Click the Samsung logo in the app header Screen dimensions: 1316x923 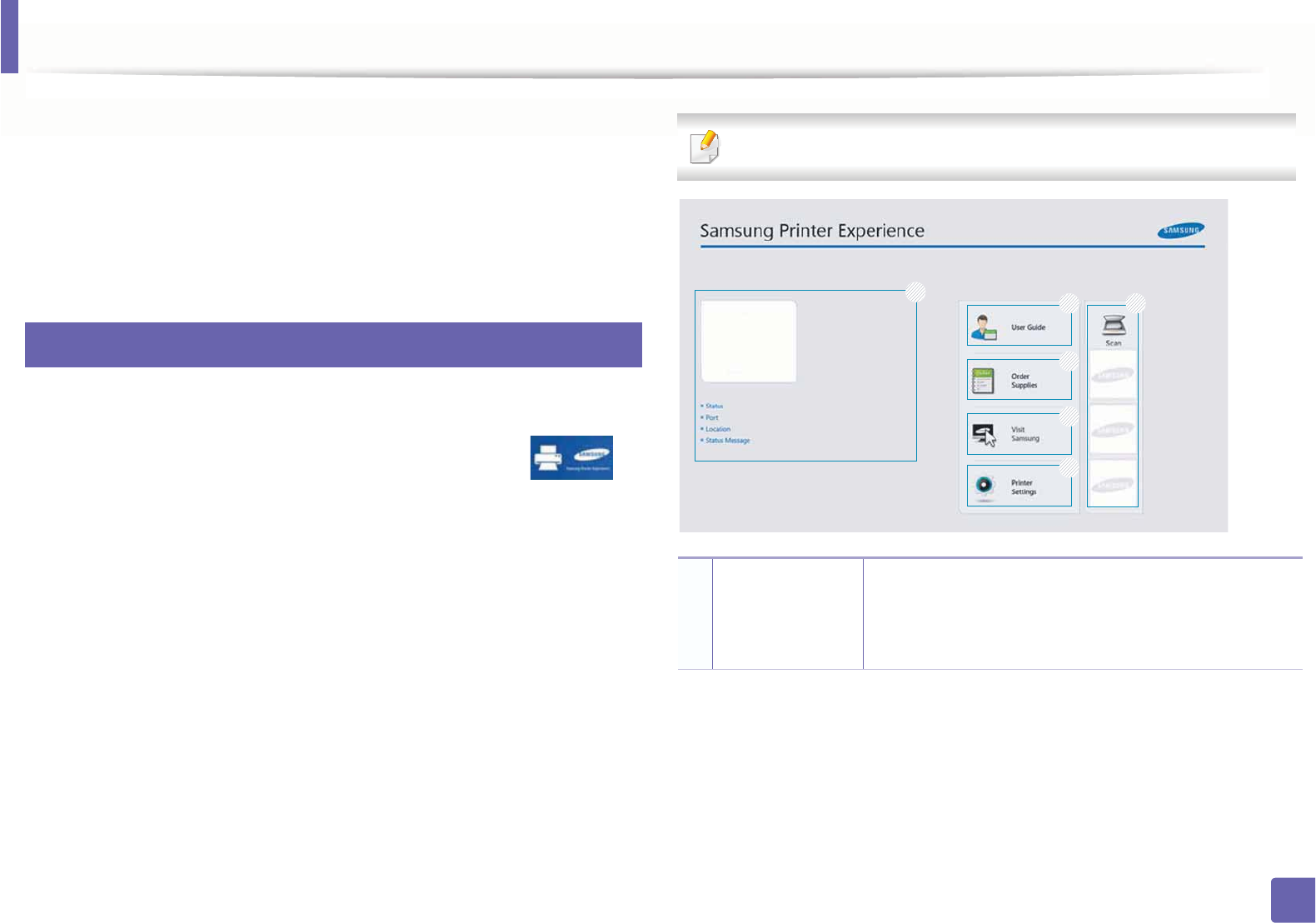[x=1180, y=231]
